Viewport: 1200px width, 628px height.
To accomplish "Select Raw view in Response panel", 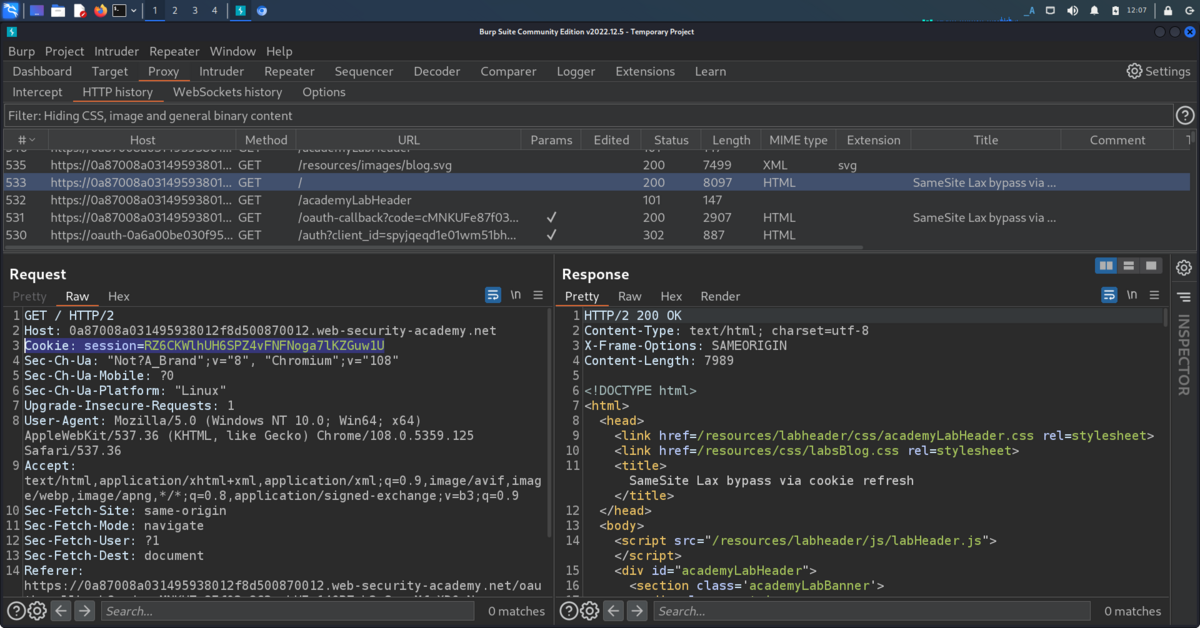I will coord(630,296).
